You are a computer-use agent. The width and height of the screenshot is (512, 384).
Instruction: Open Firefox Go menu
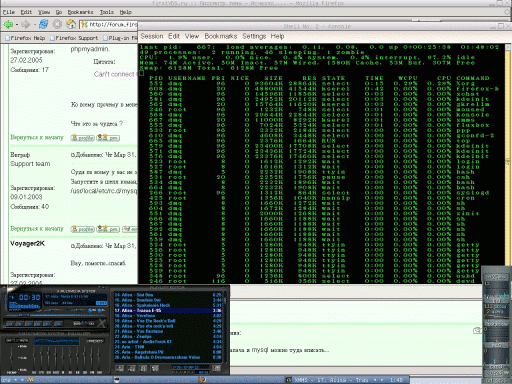[59, 12]
